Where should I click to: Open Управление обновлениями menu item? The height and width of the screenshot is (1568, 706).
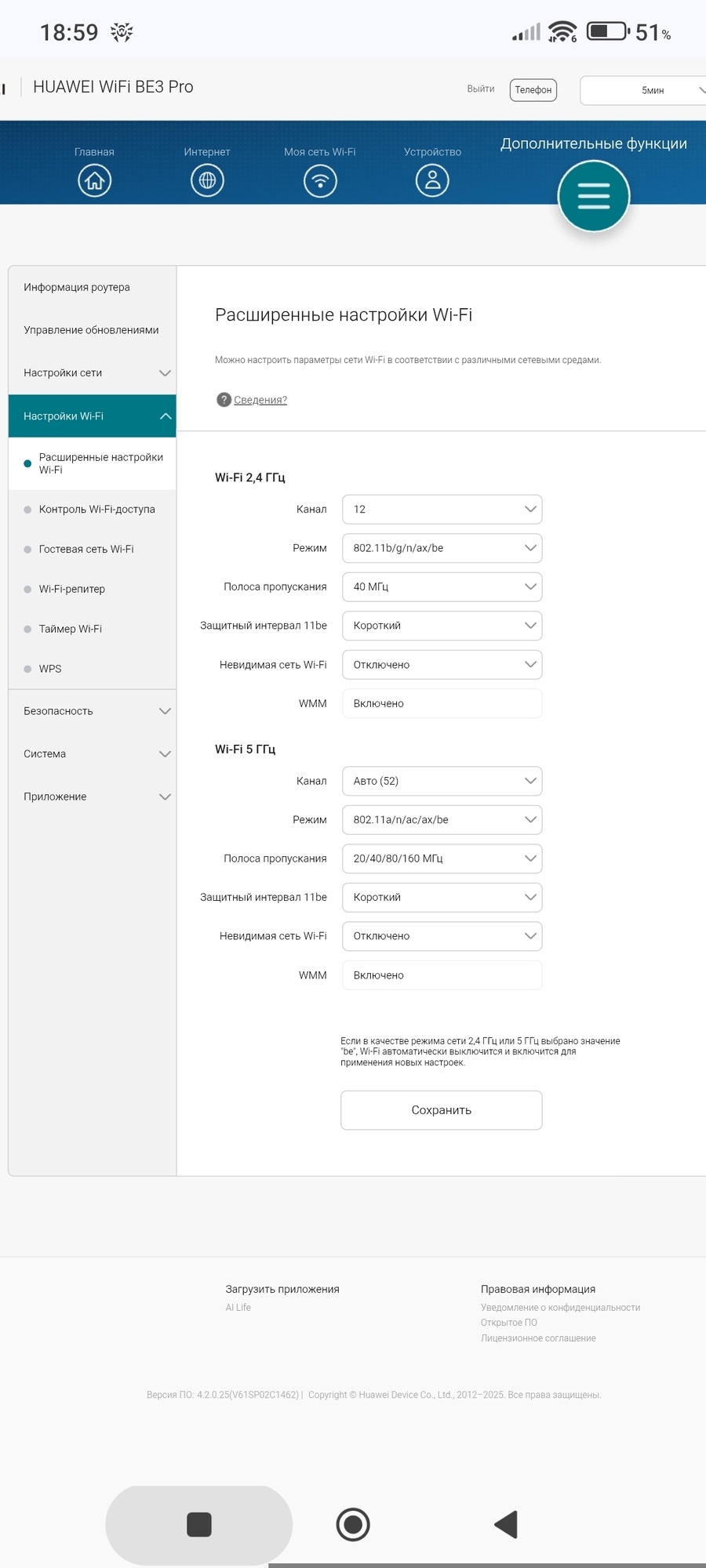(x=93, y=330)
